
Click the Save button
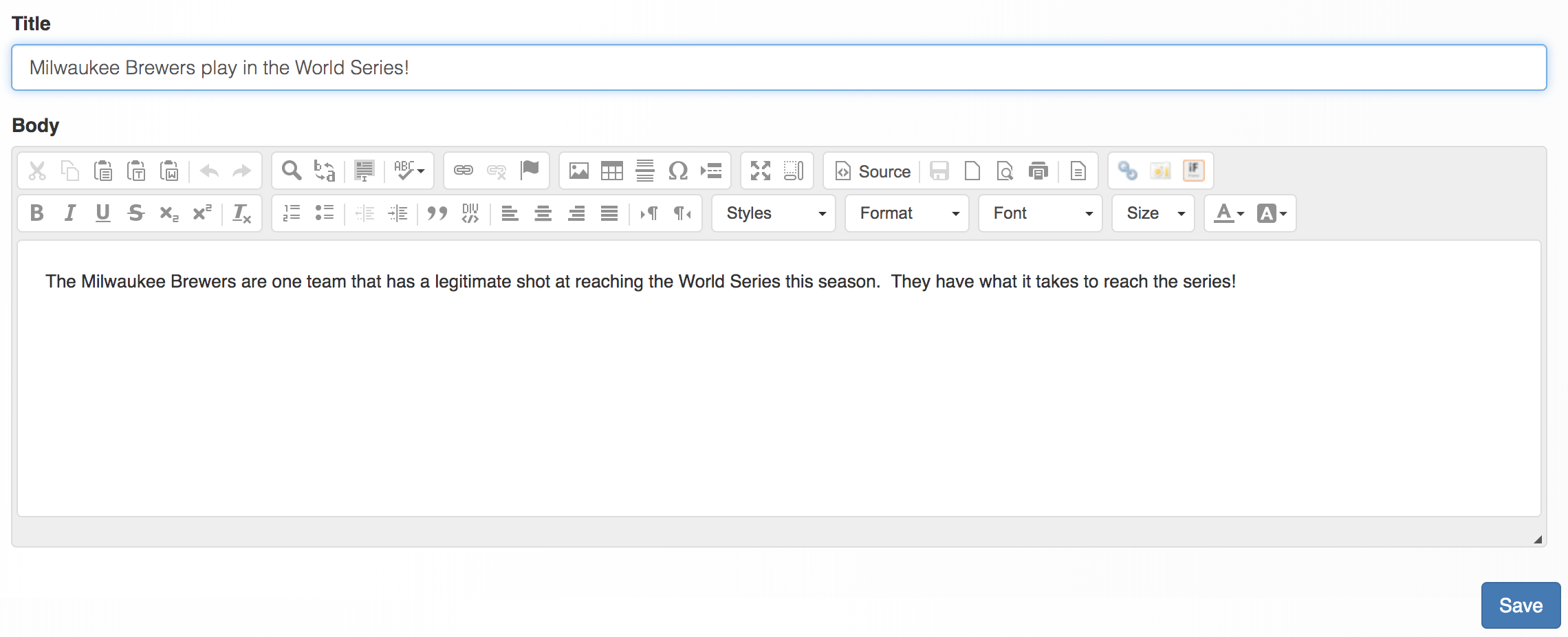[1520, 605]
